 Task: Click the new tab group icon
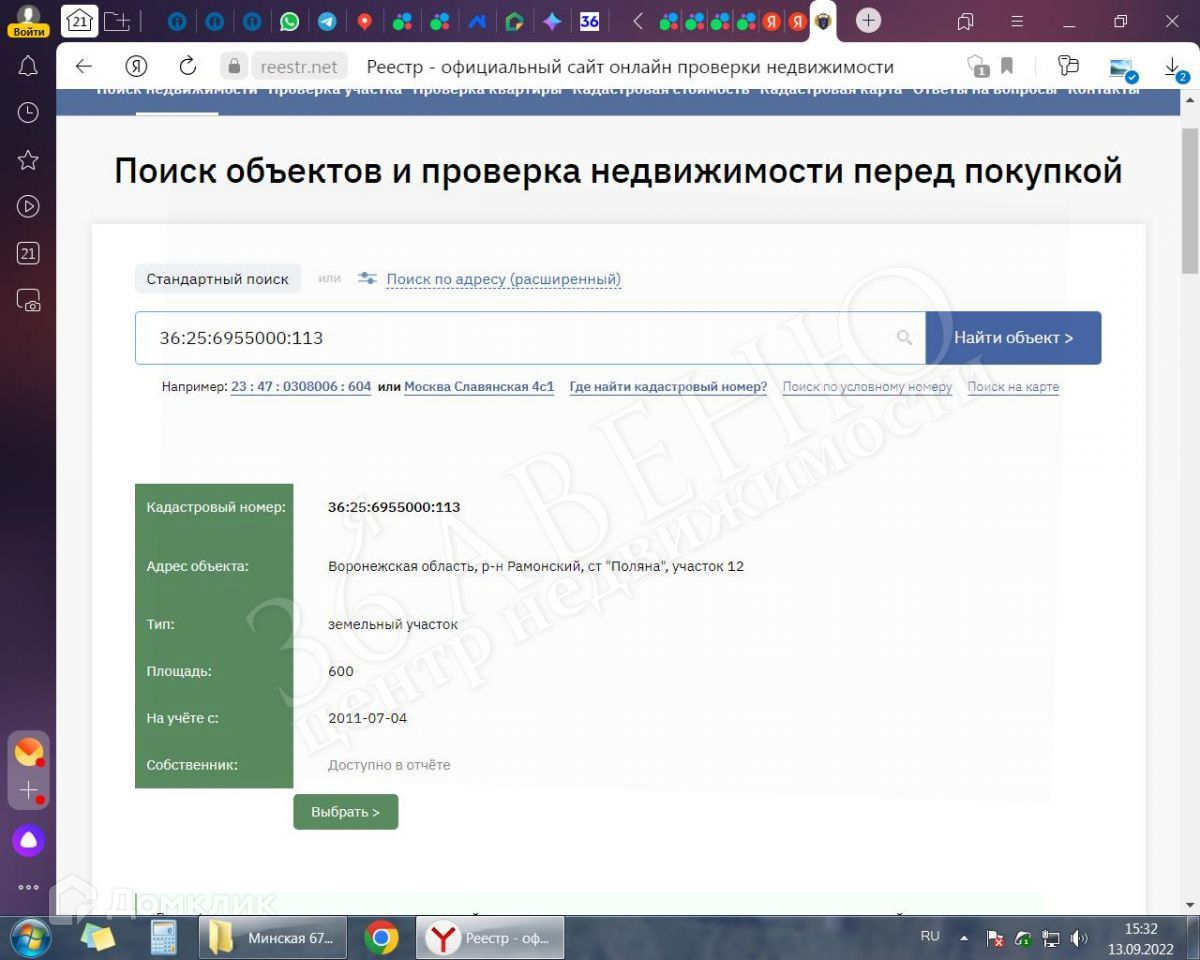117,20
